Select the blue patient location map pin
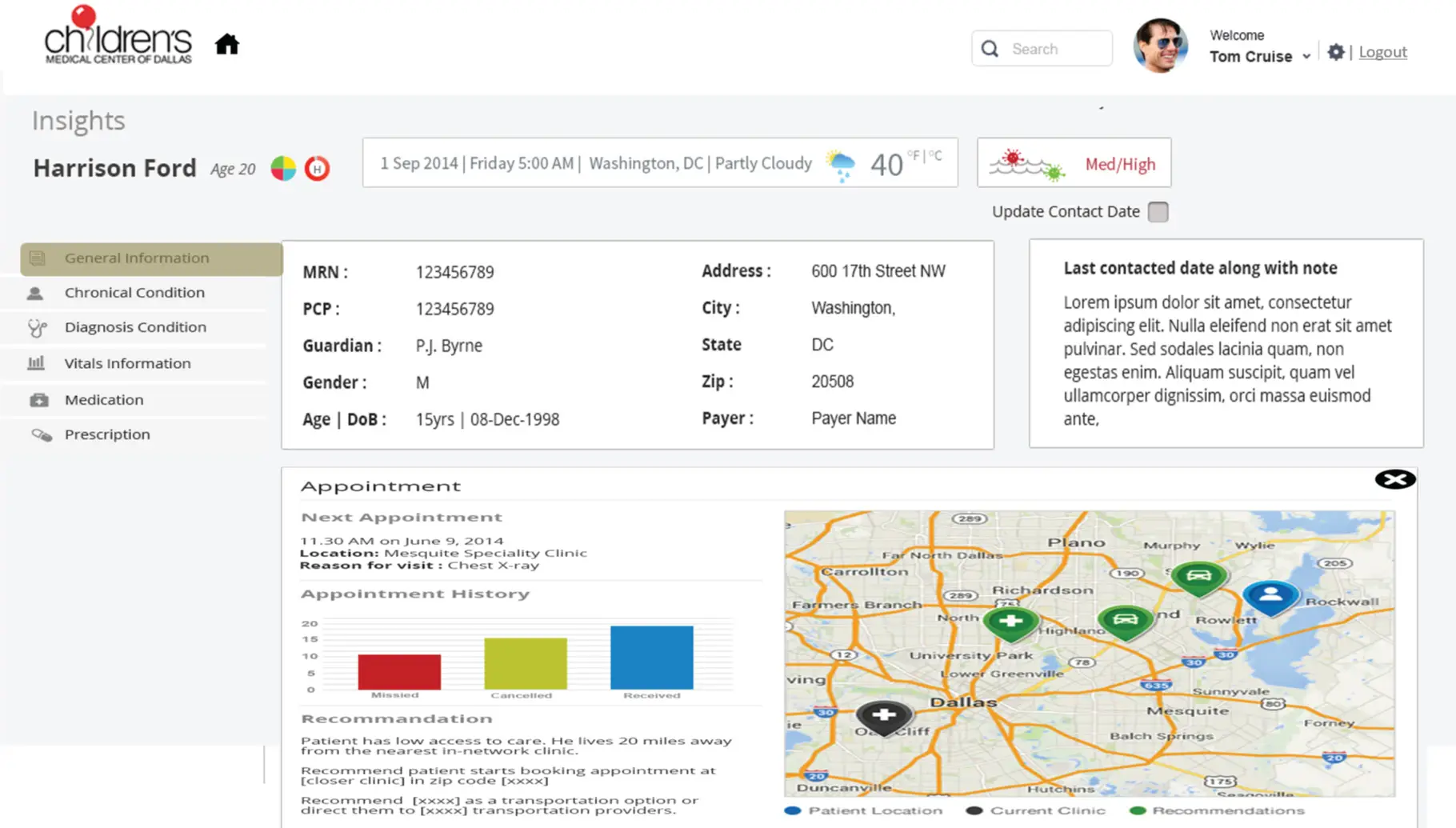Viewport: 1456px width, 828px height. 1270,596
